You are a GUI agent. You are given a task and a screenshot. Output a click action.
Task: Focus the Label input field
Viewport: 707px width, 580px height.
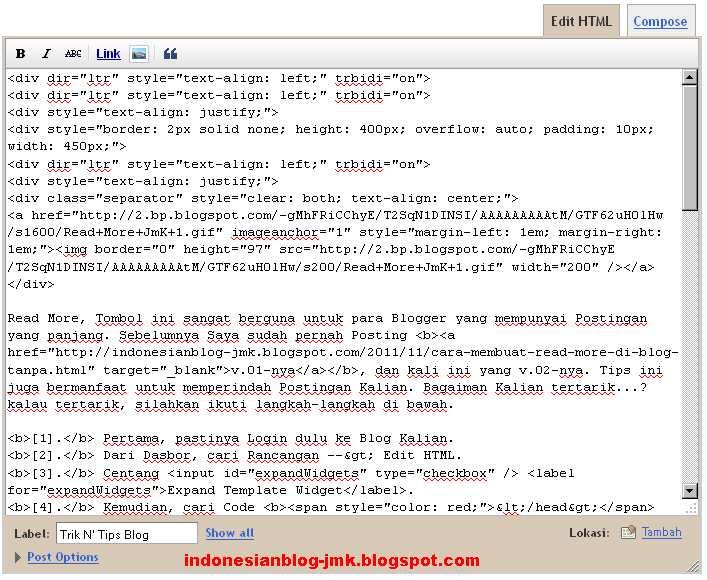[x=127, y=534]
